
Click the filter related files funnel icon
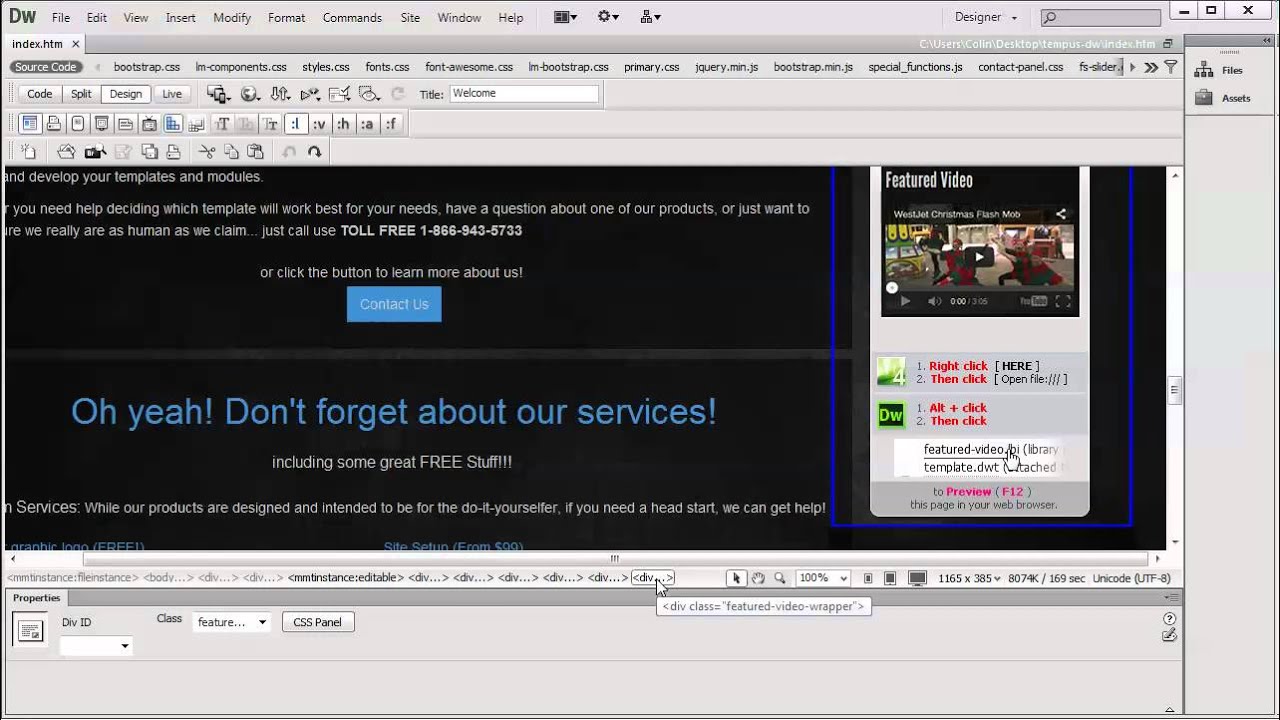point(1170,67)
